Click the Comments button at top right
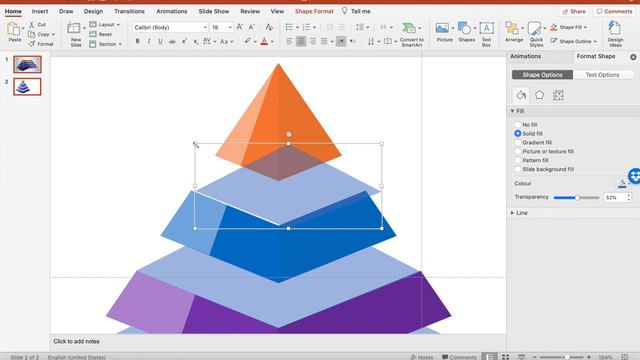The width and height of the screenshot is (640, 360). click(x=614, y=11)
